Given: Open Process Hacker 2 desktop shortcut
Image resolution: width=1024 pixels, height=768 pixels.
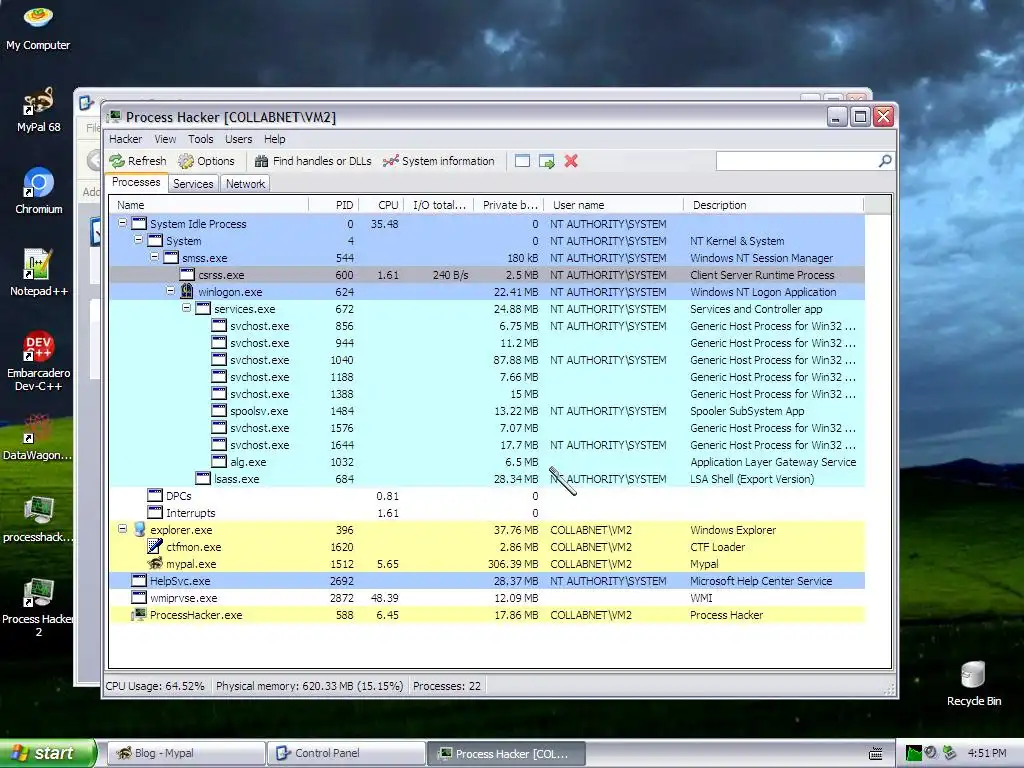Looking at the screenshot, I should pyautogui.click(x=38, y=607).
